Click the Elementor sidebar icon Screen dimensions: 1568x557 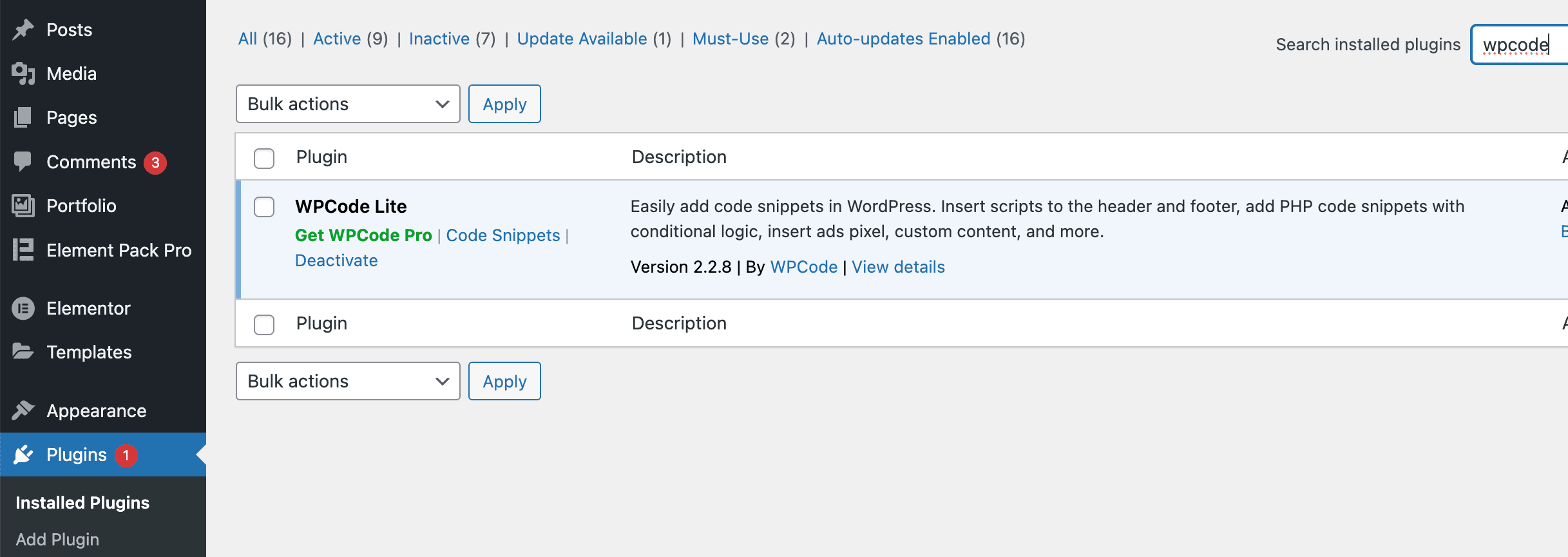click(x=23, y=308)
